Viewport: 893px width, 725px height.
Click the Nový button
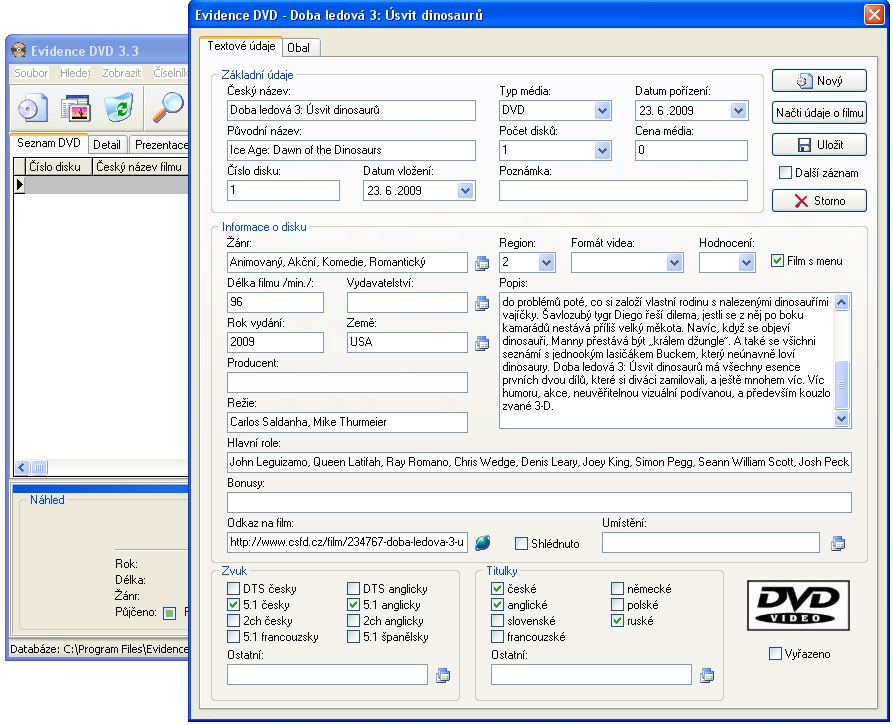(819, 81)
